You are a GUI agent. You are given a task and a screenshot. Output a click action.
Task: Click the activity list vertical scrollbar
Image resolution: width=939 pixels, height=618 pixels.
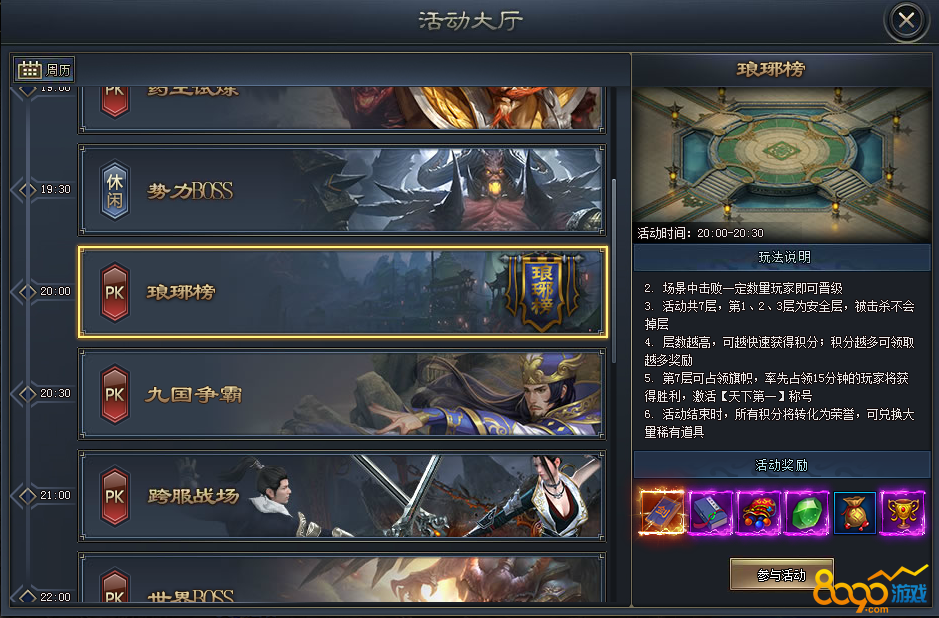(614, 271)
